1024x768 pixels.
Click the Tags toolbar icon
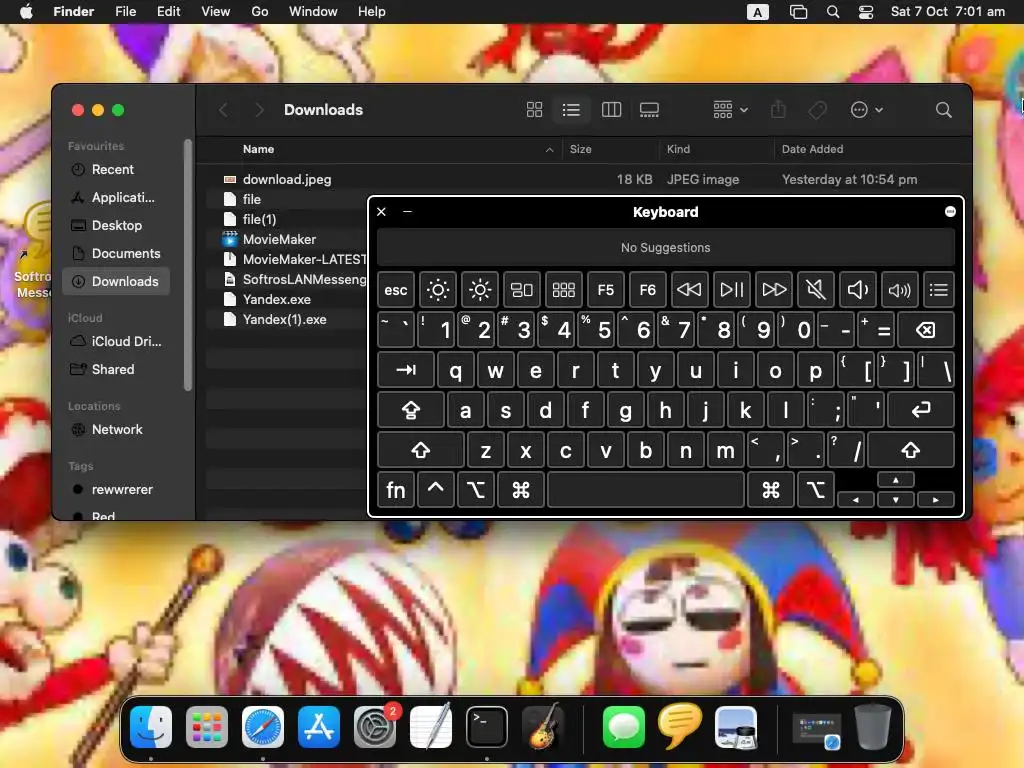[x=818, y=110]
